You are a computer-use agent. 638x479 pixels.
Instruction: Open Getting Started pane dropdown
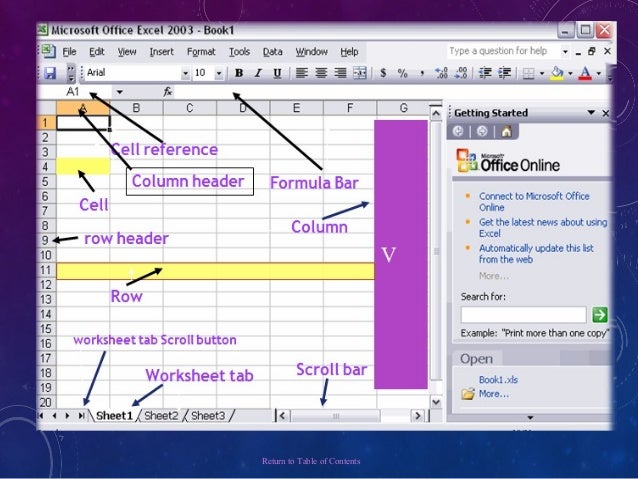point(591,113)
